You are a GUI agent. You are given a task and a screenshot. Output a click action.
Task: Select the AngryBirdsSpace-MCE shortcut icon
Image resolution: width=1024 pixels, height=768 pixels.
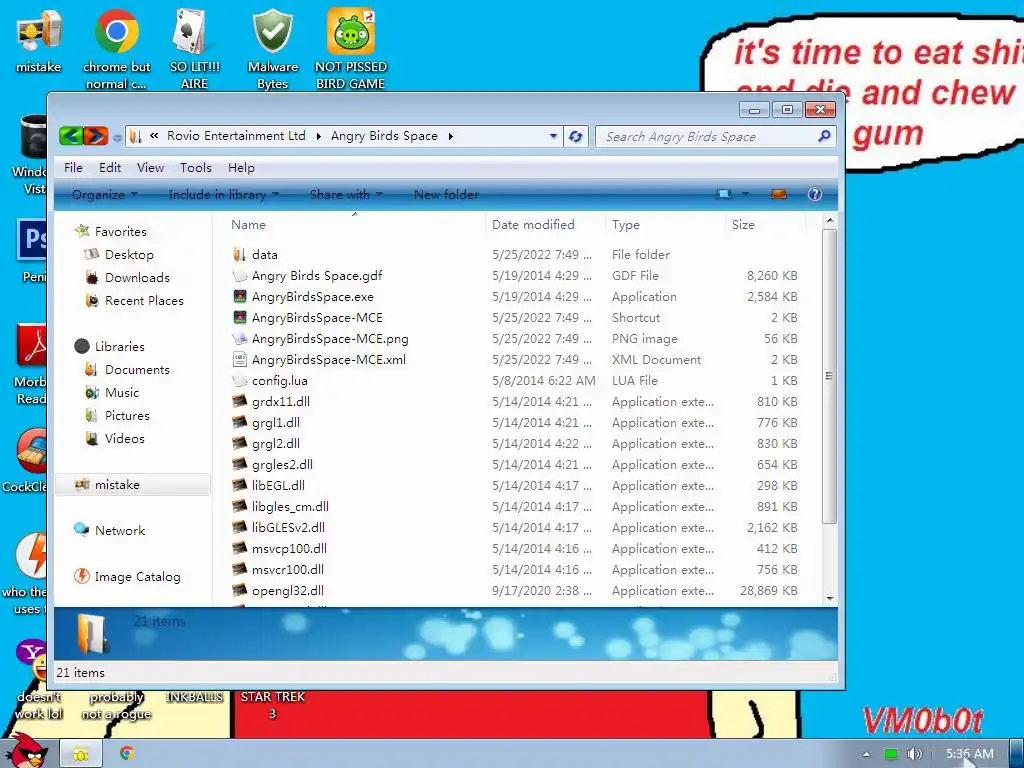[240, 317]
